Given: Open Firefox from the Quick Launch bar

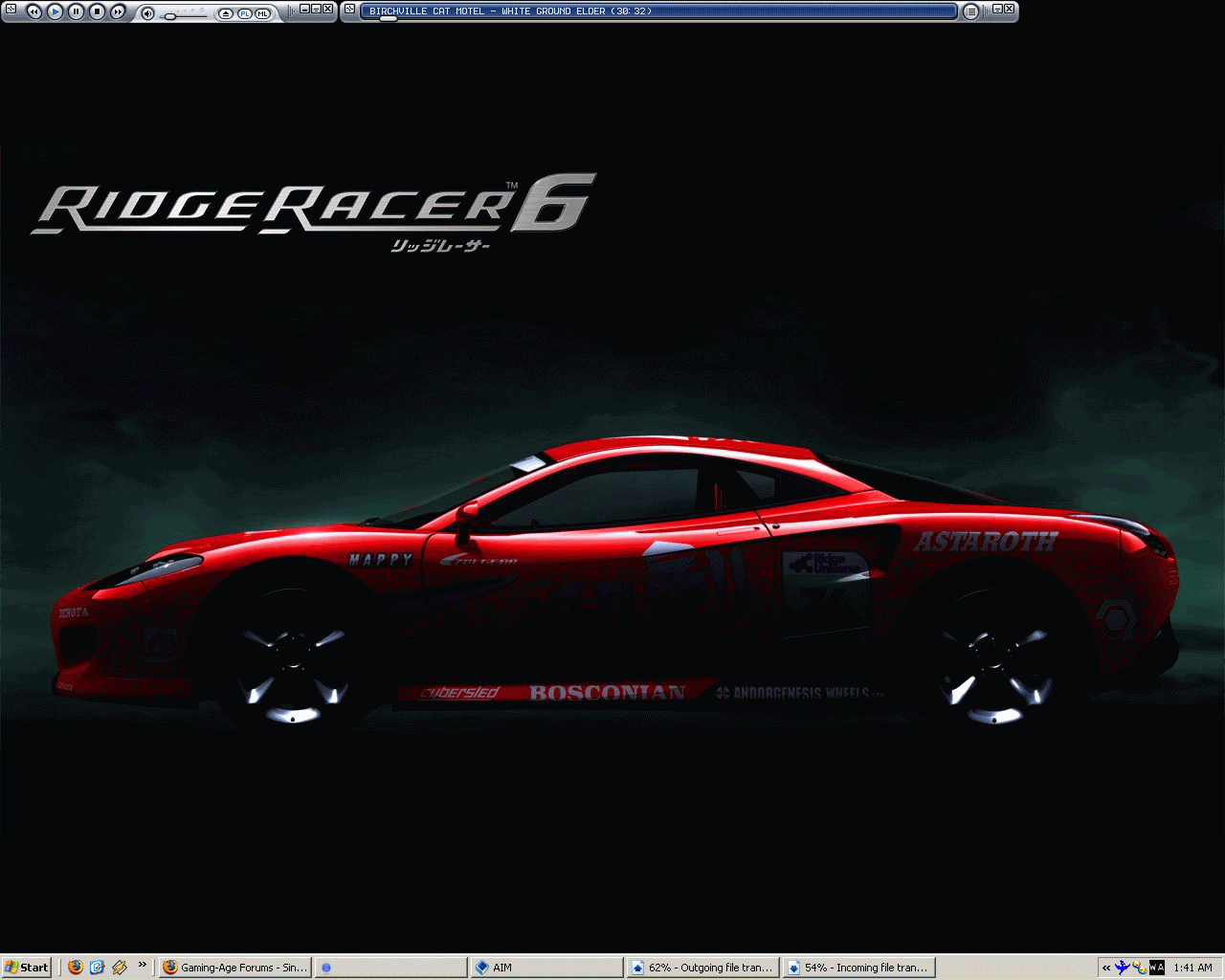Looking at the screenshot, I should [x=75, y=968].
